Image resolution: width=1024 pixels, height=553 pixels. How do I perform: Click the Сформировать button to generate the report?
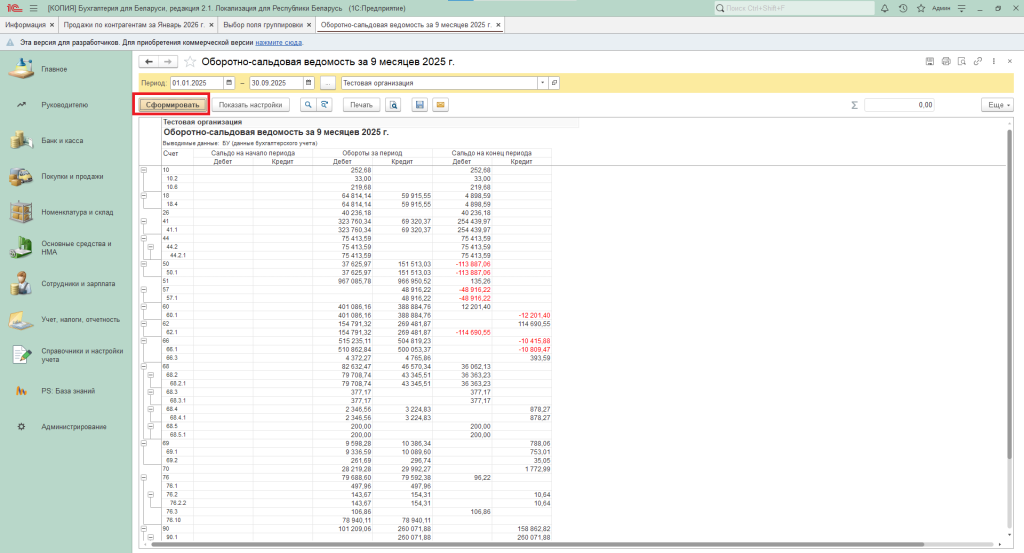pos(173,104)
